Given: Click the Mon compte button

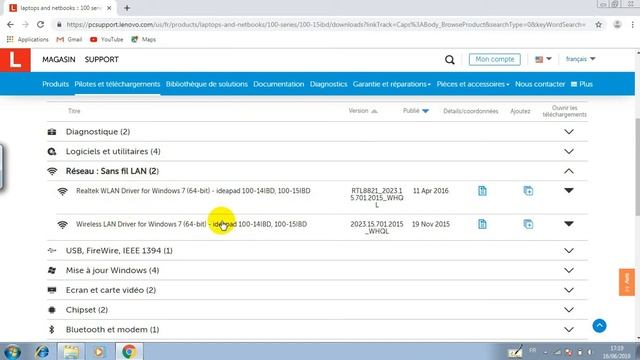Looking at the screenshot, I should point(495,59).
